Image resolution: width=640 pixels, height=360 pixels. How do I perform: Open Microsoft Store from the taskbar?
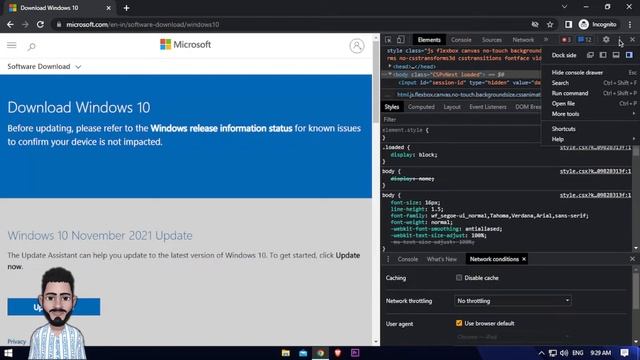coord(303,353)
